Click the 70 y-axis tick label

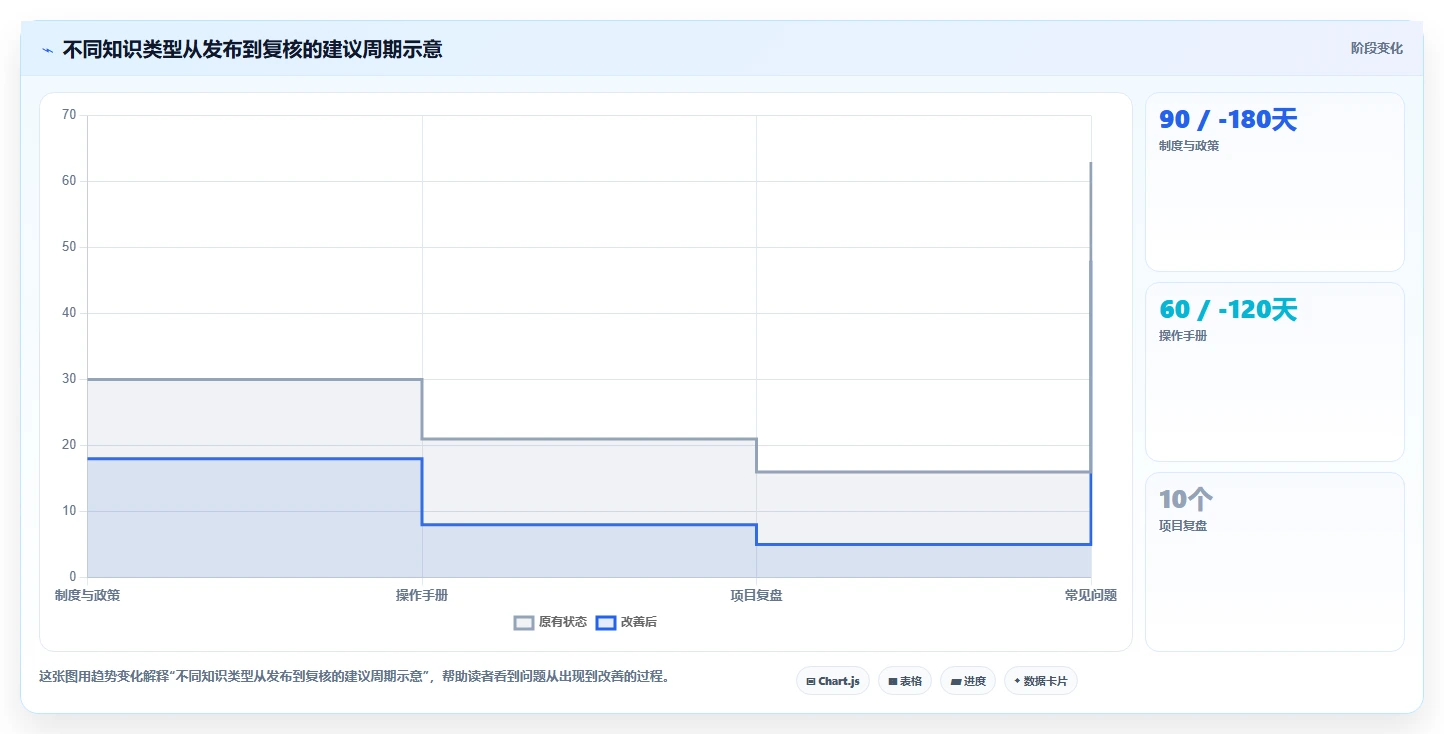[69, 115]
